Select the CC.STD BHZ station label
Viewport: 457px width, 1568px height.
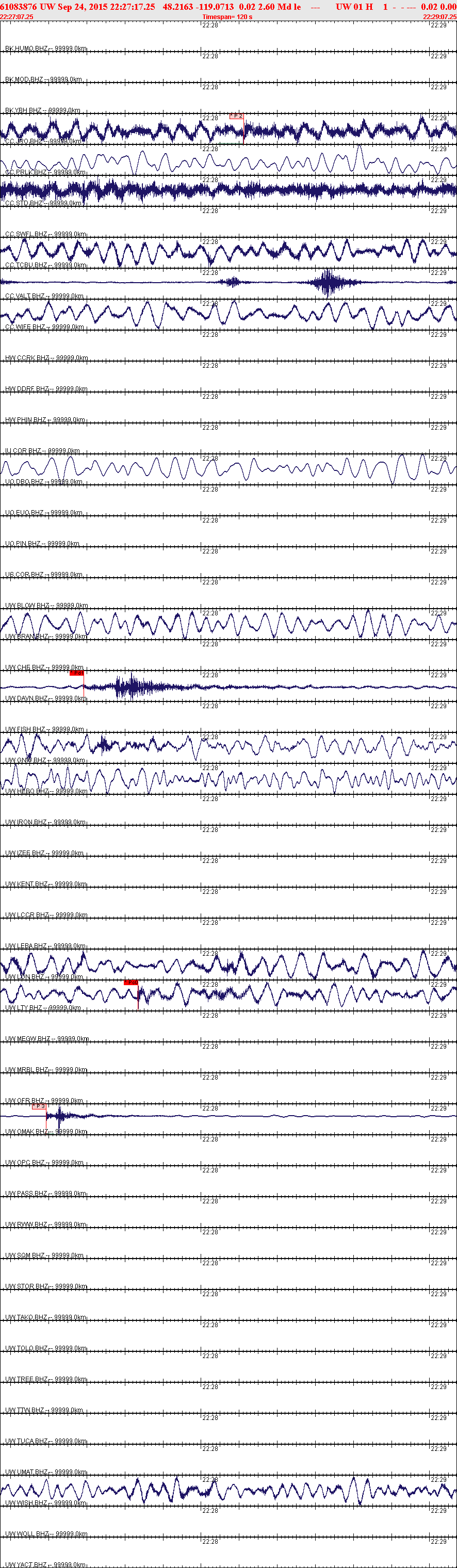point(43,203)
